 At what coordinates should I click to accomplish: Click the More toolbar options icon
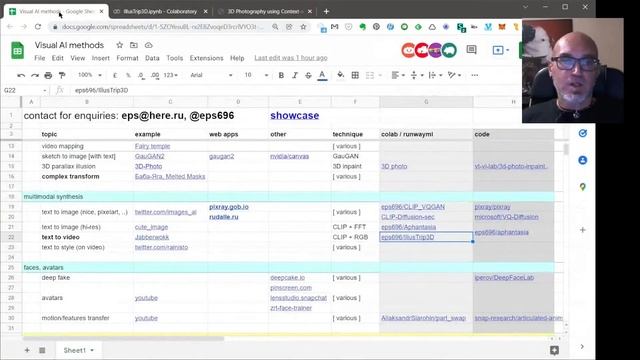click(474, 75)
